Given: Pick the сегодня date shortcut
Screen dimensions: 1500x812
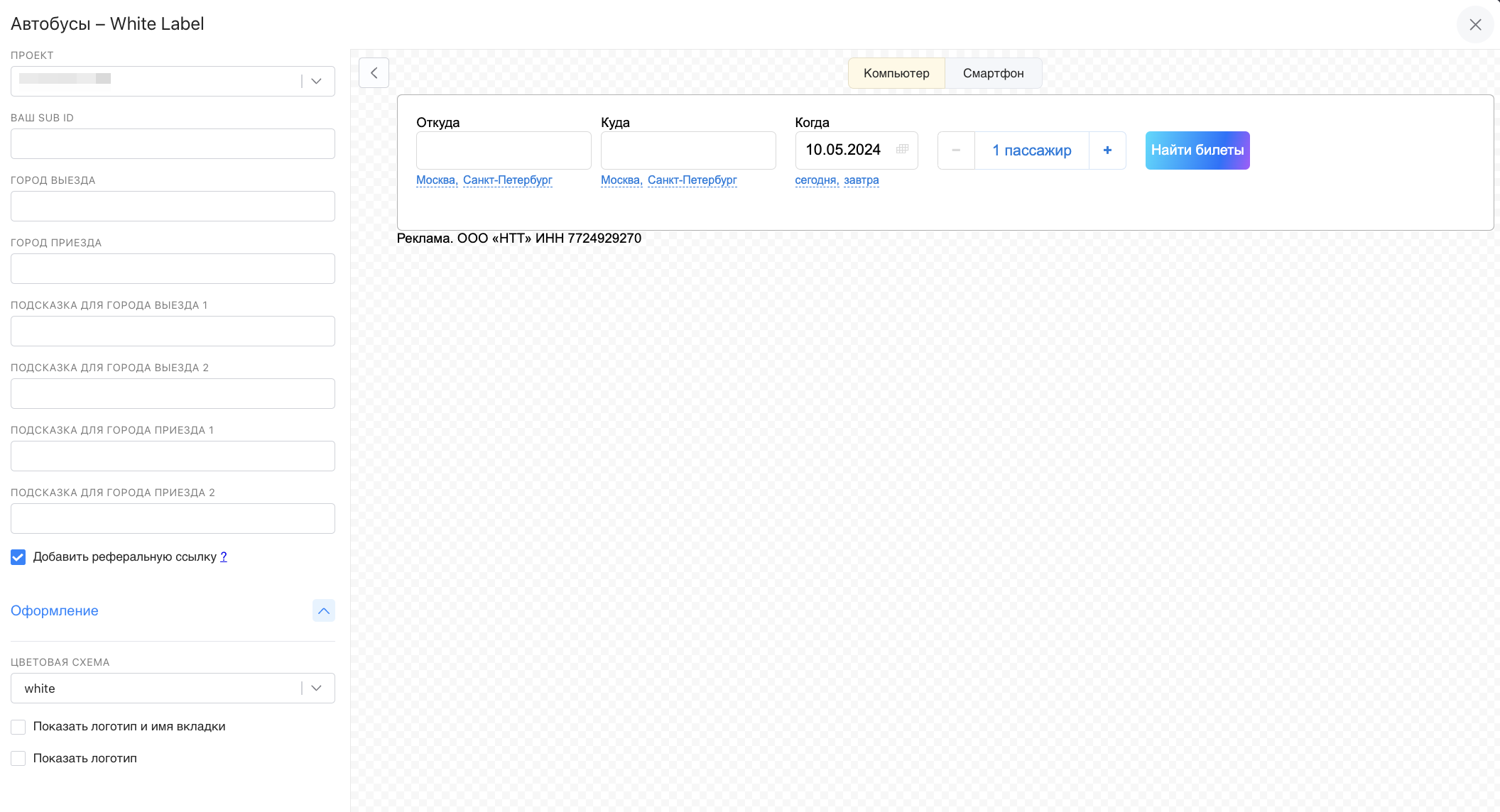Looking at the screenshot, I should [817, 180].
